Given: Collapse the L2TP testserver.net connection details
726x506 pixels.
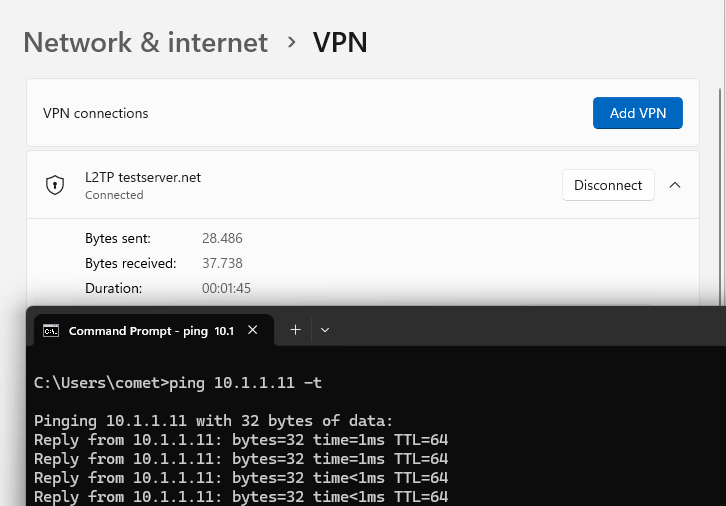Looking at the screenshot, I should pos(675,185).
